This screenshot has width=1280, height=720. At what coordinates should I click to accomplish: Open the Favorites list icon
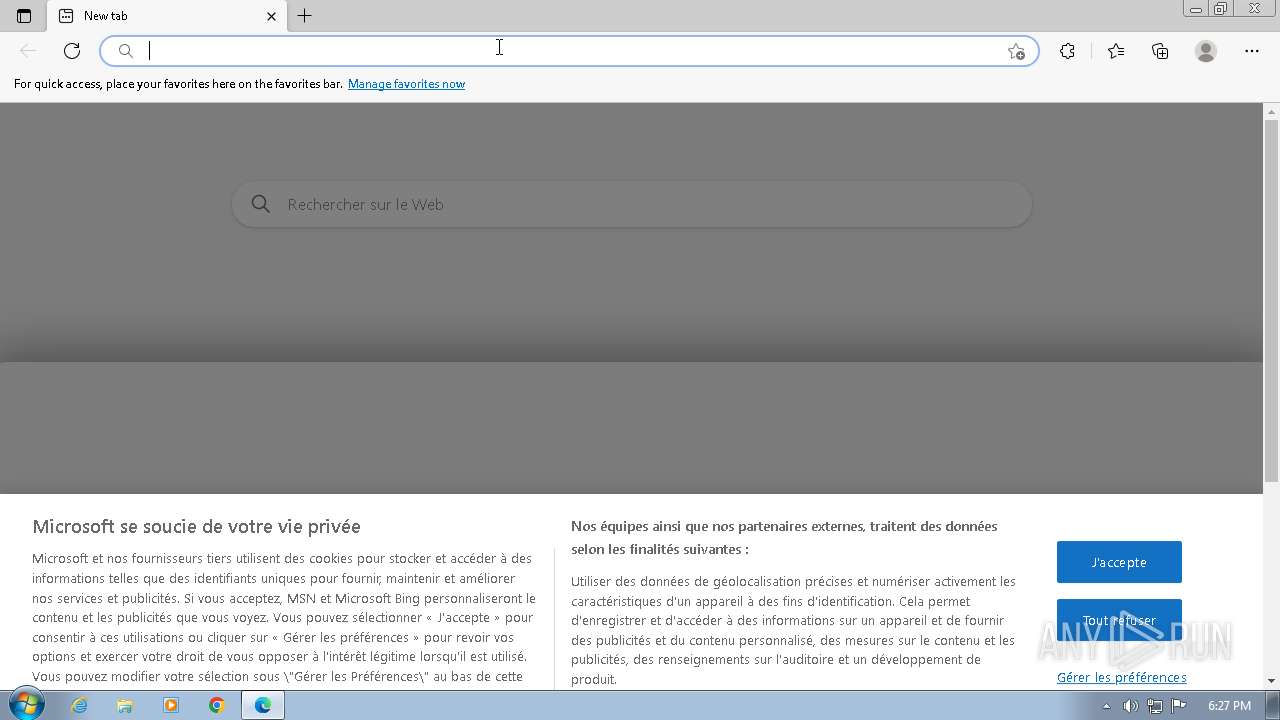[x=1116, y=51]
